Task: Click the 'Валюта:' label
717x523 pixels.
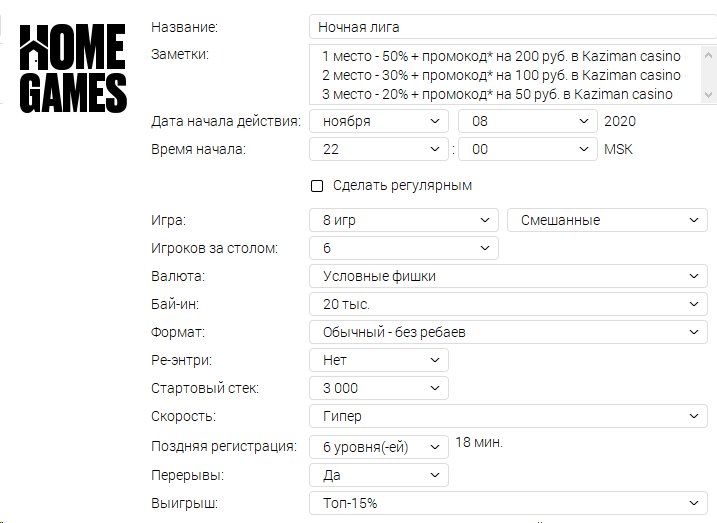Action: click(x=178, y=276)
